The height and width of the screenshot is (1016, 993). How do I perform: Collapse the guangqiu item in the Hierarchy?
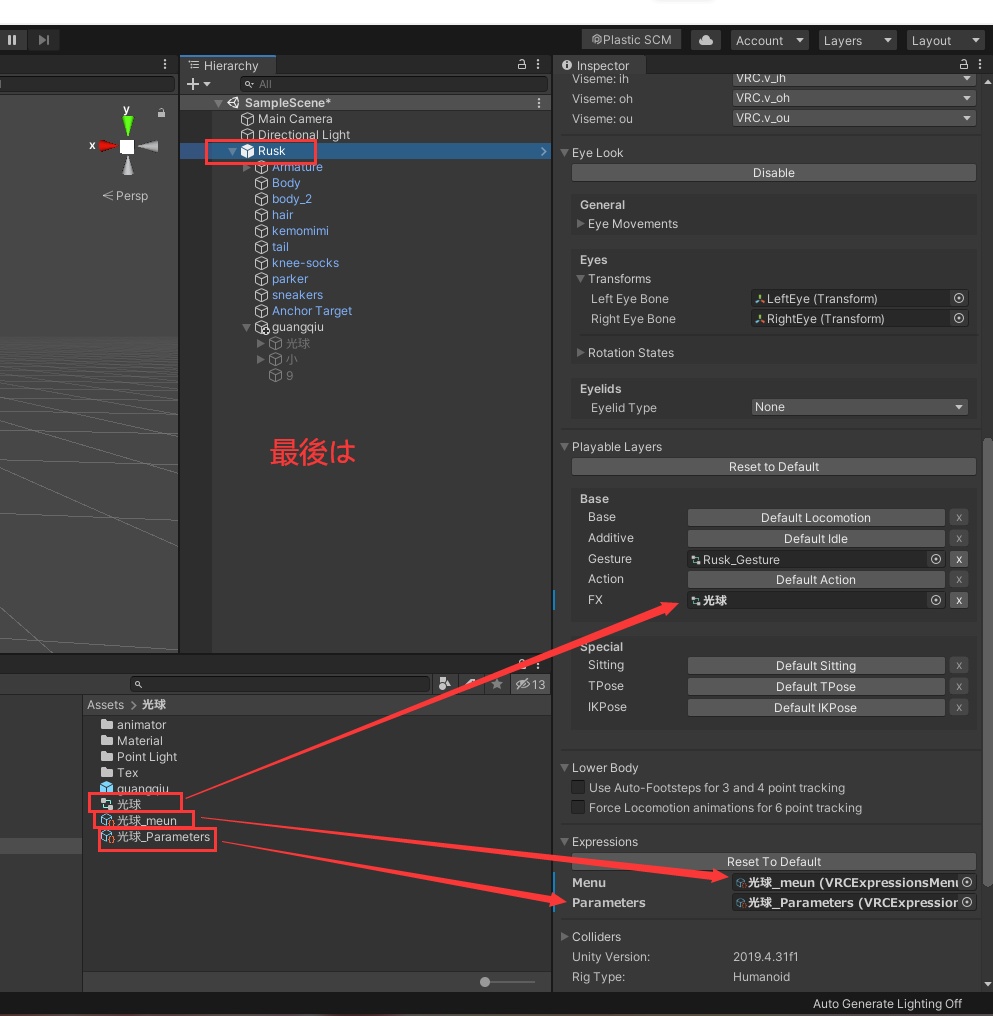click(x=246, y=327)
